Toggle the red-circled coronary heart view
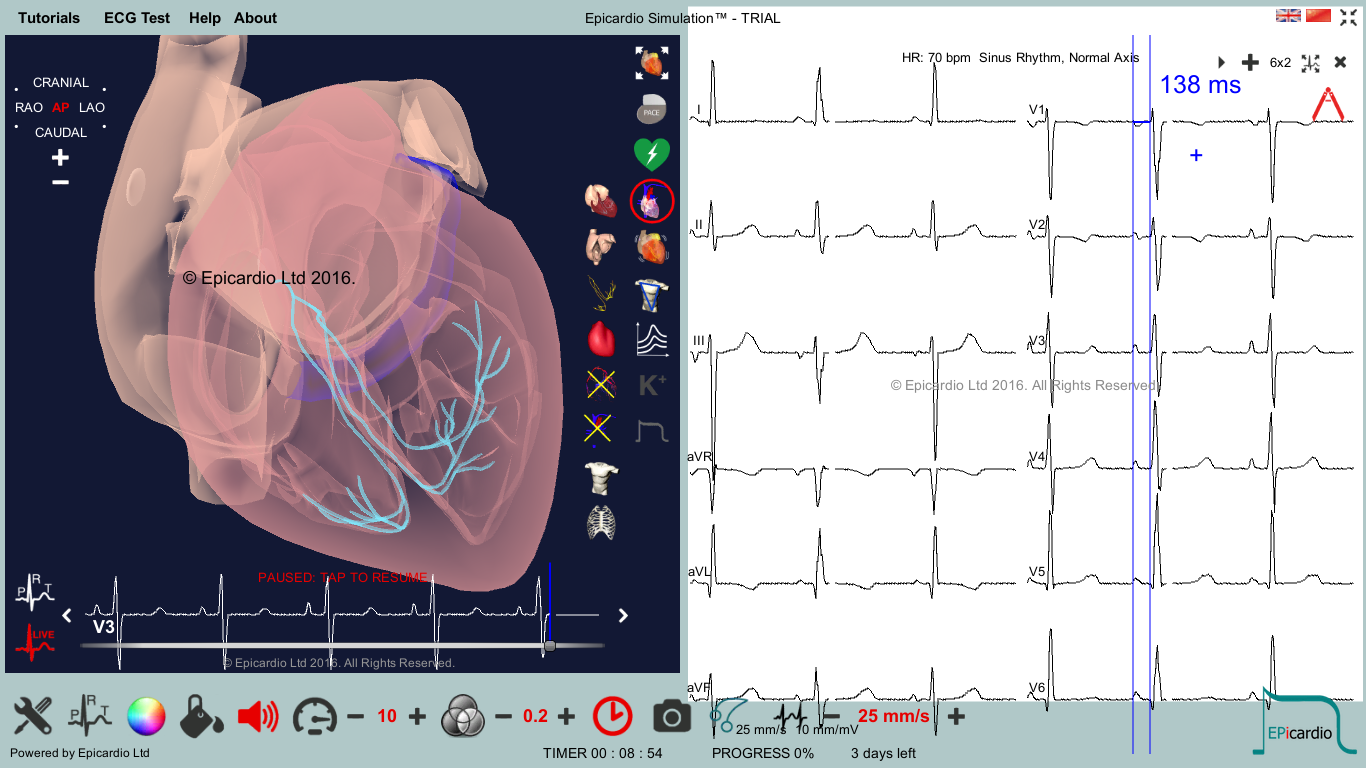 click(x=652, y=201)
